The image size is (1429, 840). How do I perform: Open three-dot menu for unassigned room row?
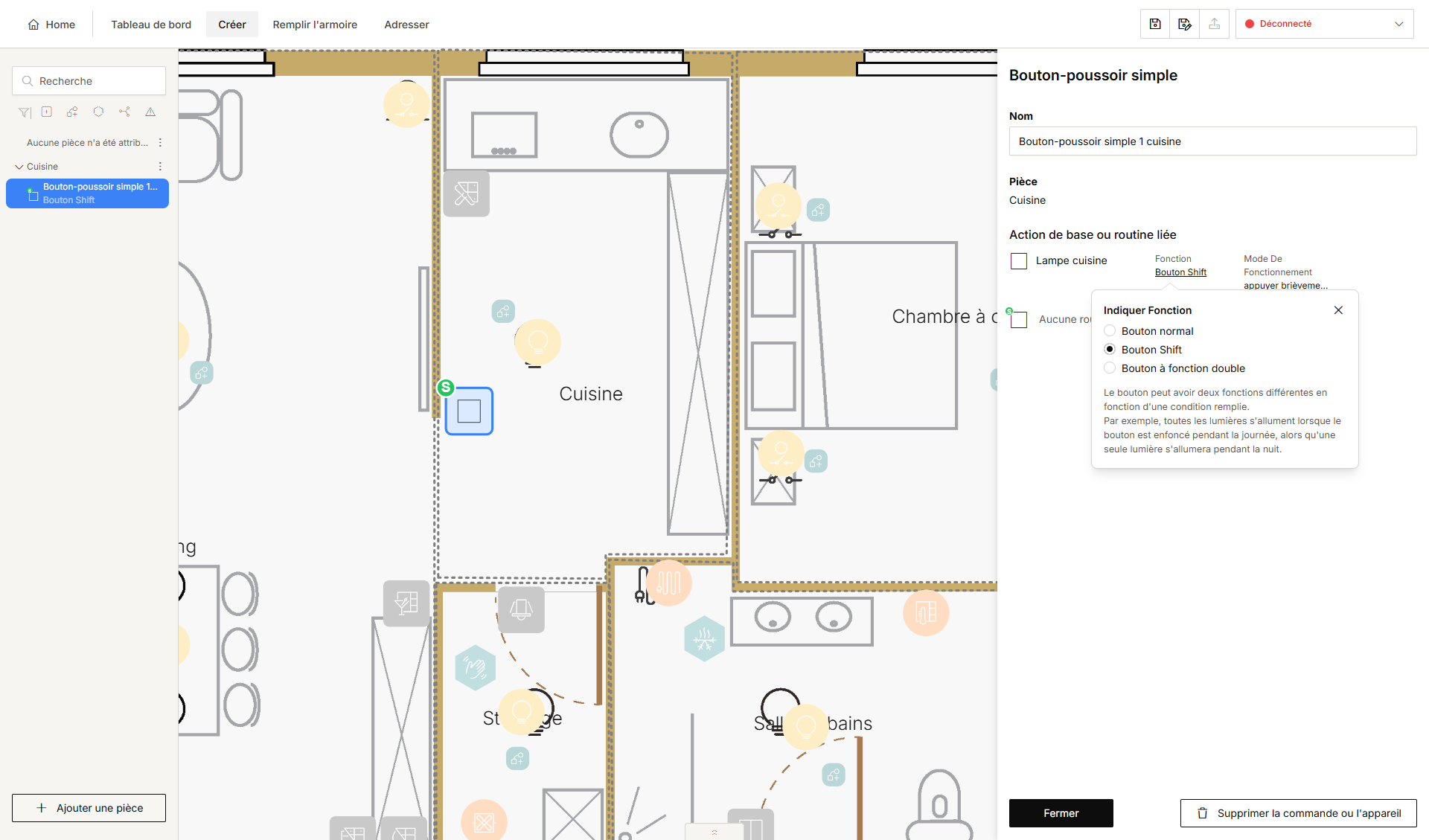tap(160, 143)
